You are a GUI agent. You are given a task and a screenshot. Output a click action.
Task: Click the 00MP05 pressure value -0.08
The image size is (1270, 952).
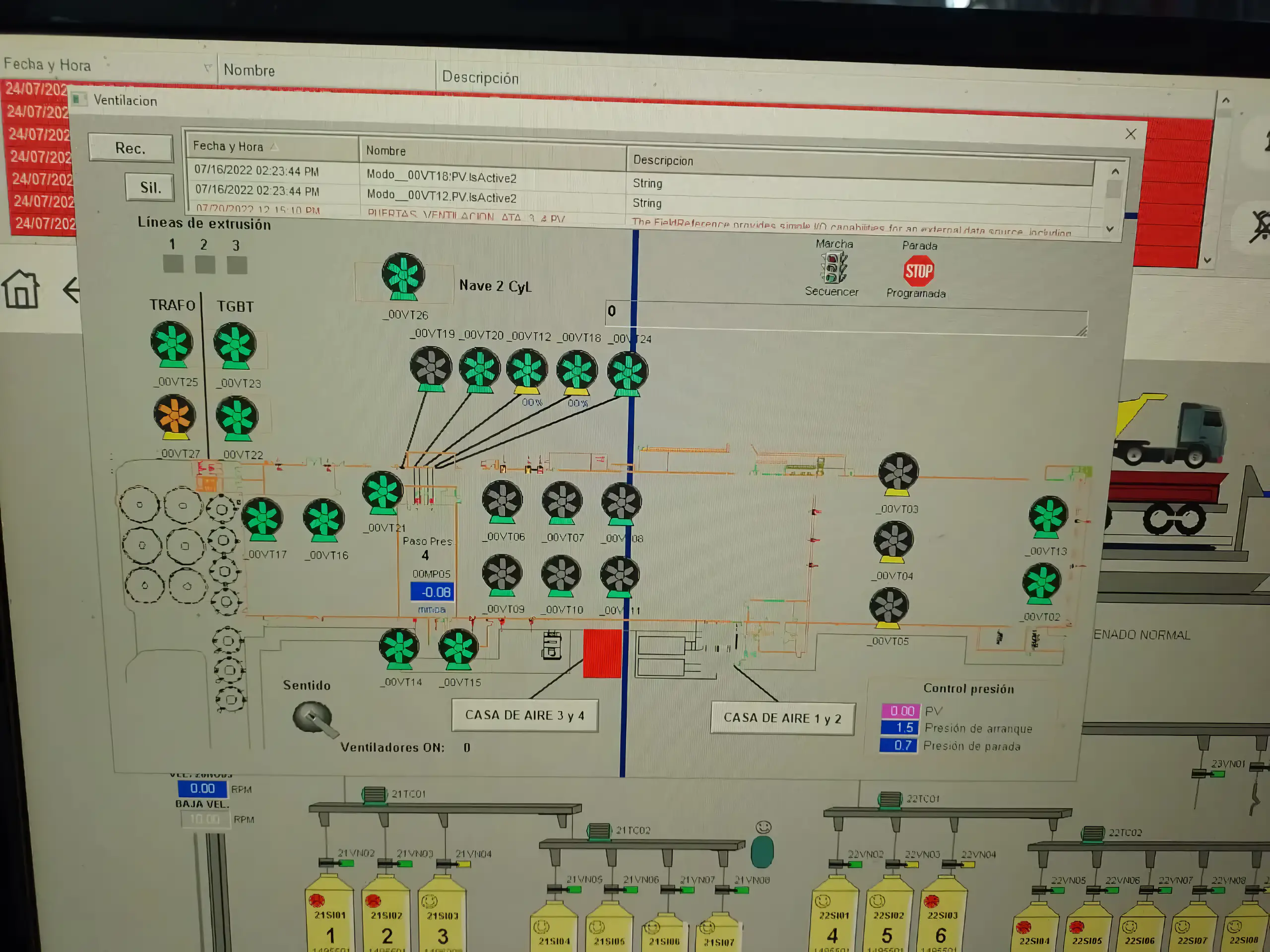click(432, 592)
